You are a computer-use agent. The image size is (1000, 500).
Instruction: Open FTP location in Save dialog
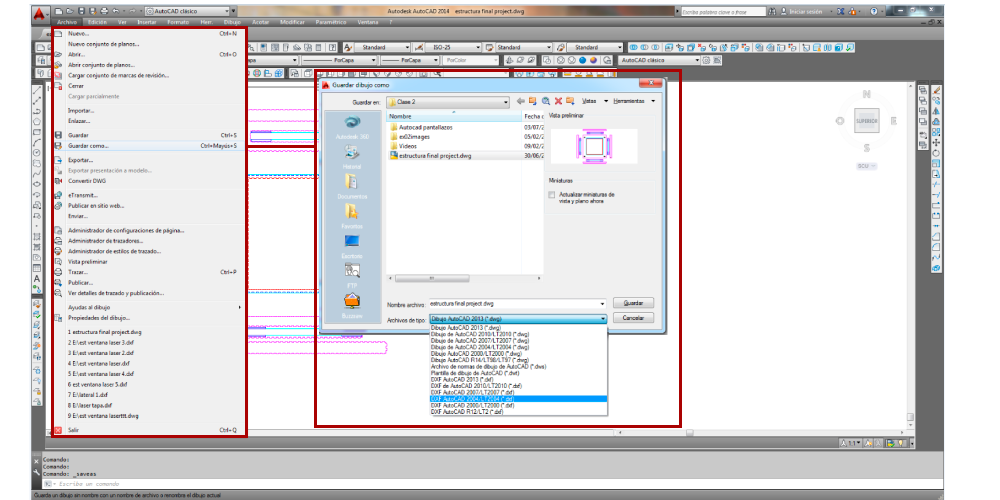(x=351, y=276)
